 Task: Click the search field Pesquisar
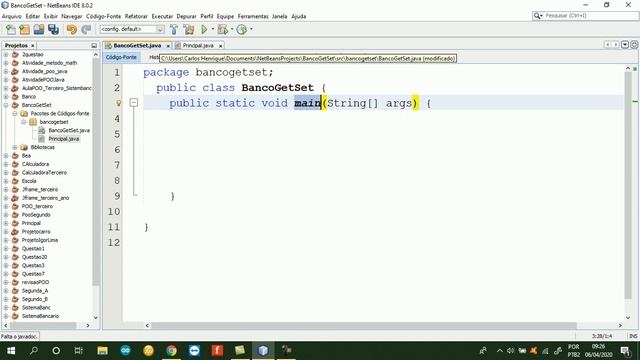586,16
